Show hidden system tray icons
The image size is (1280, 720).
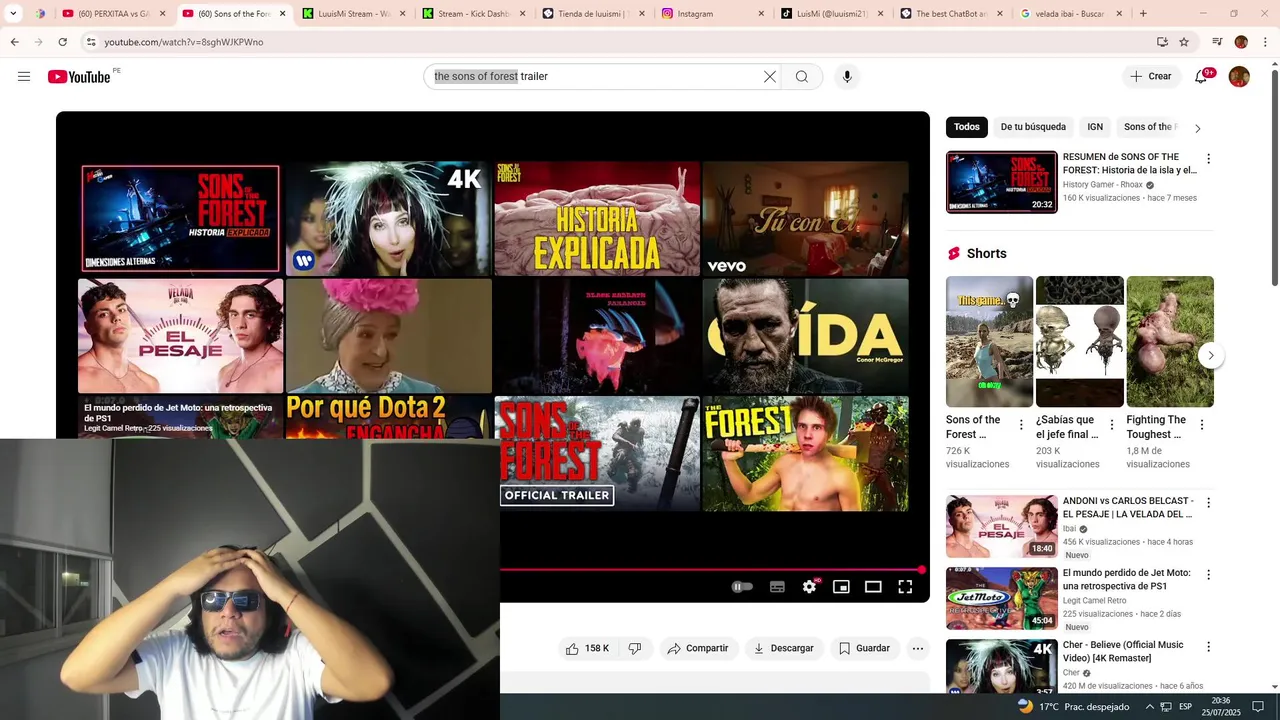pyautogui.click(x=1149, y=706)
